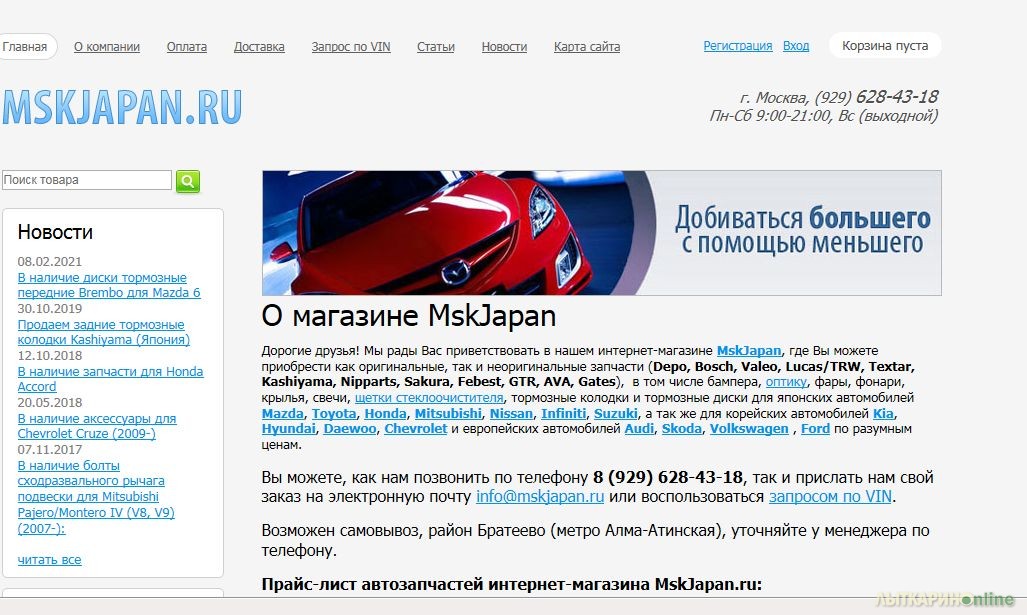Open the Корзина пуста cart button
The image size is (1027, 615).
pos(885,45)
